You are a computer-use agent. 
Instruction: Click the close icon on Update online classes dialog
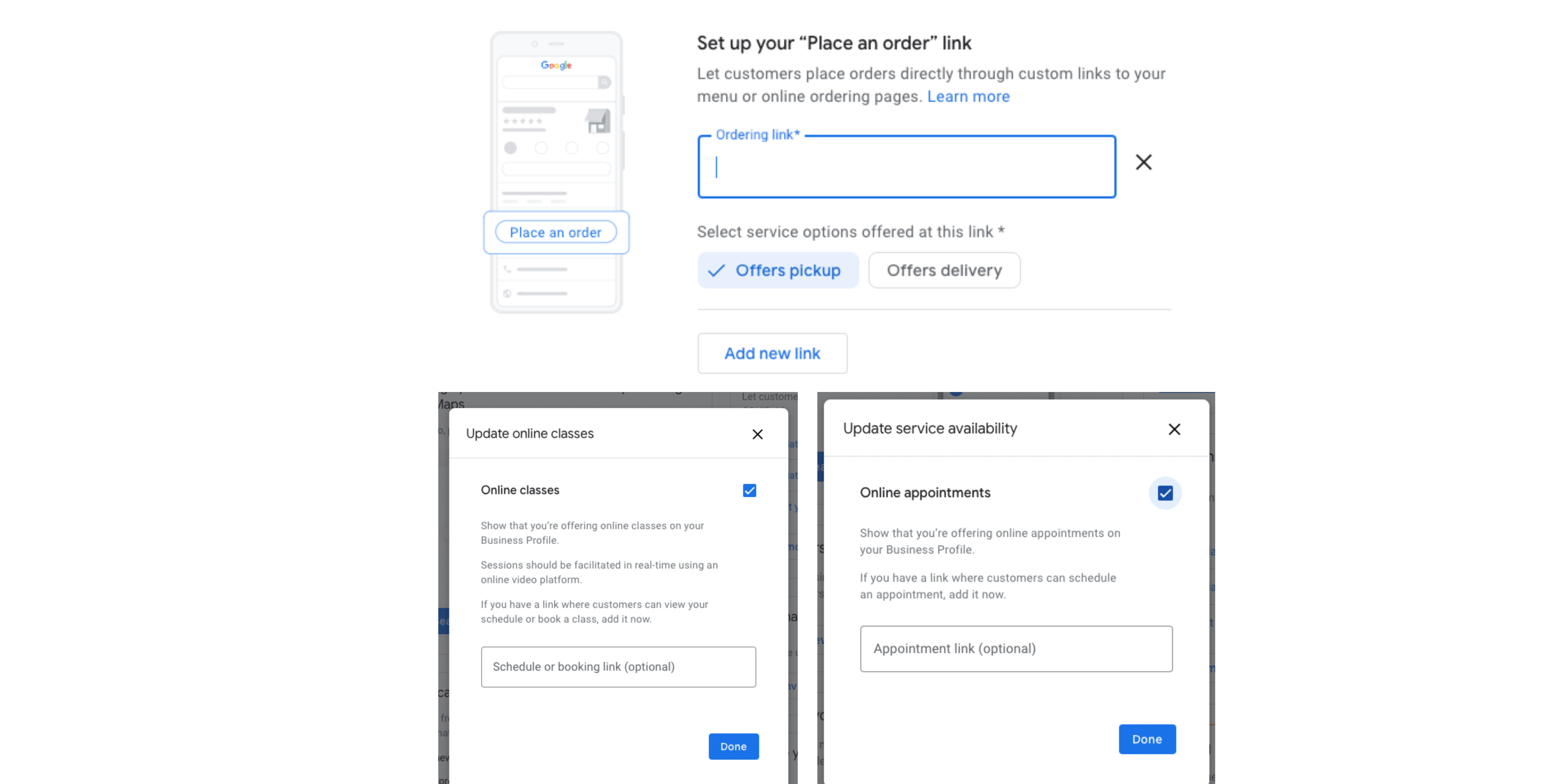(757, 434)
